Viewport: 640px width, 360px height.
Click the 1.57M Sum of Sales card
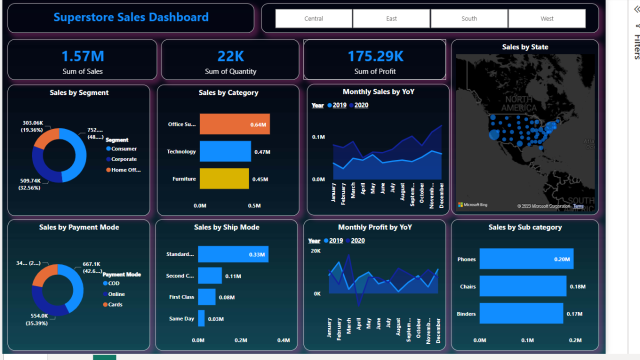(x=82, y=60)
